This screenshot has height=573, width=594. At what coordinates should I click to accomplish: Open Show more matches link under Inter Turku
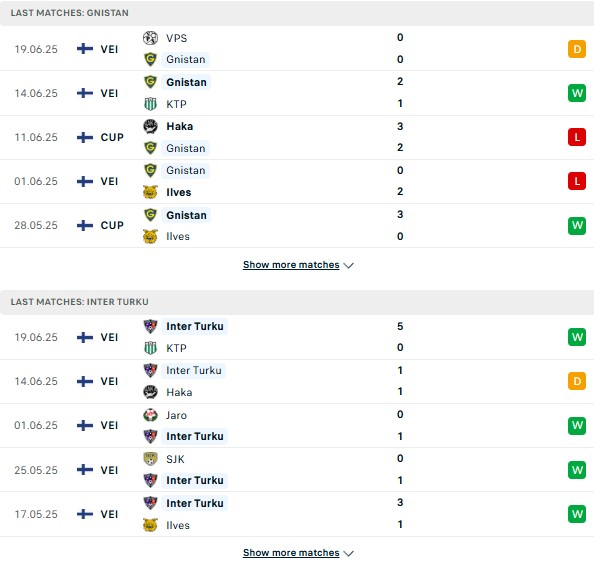point(291,553)
